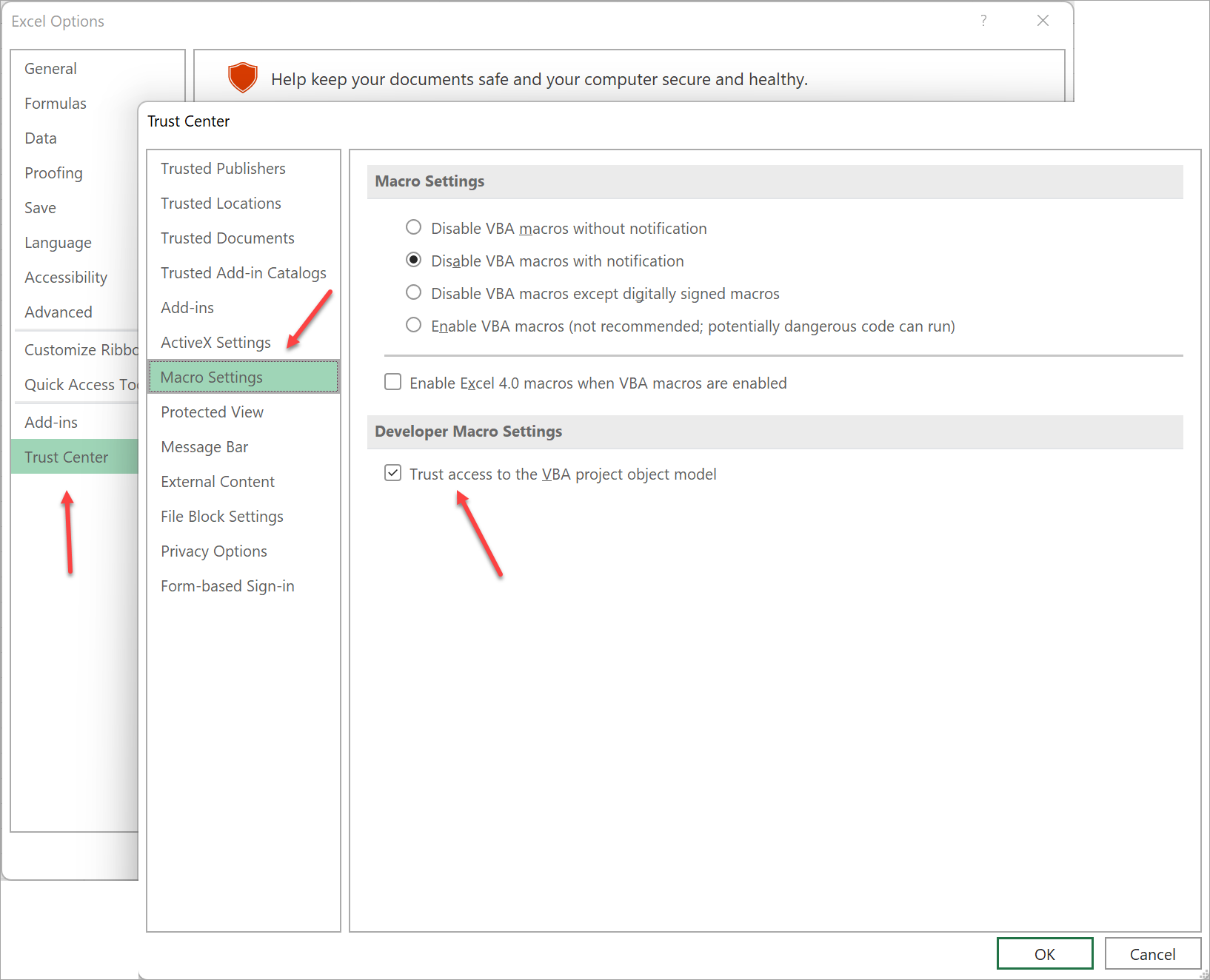Image resolution: width=1210 pixels, height=980 pixels.
Task: Open File Block Settings
Action: 244,517
